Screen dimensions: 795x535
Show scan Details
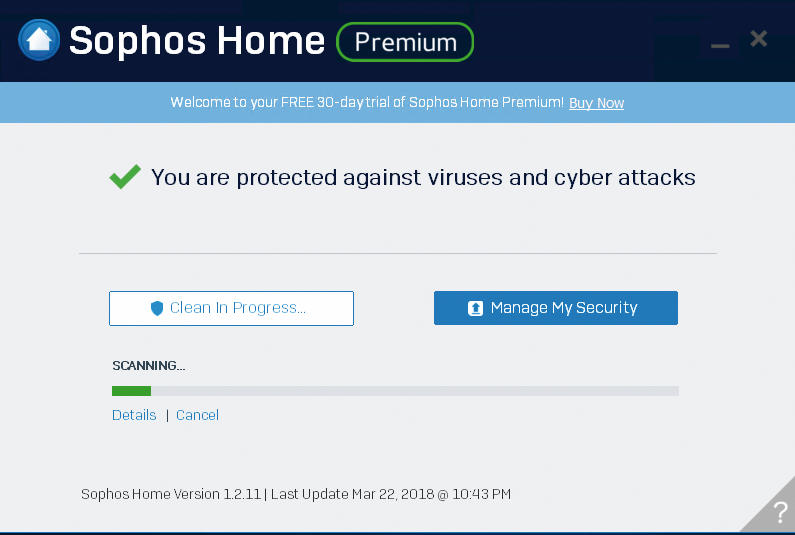click(x=134, y=415)
